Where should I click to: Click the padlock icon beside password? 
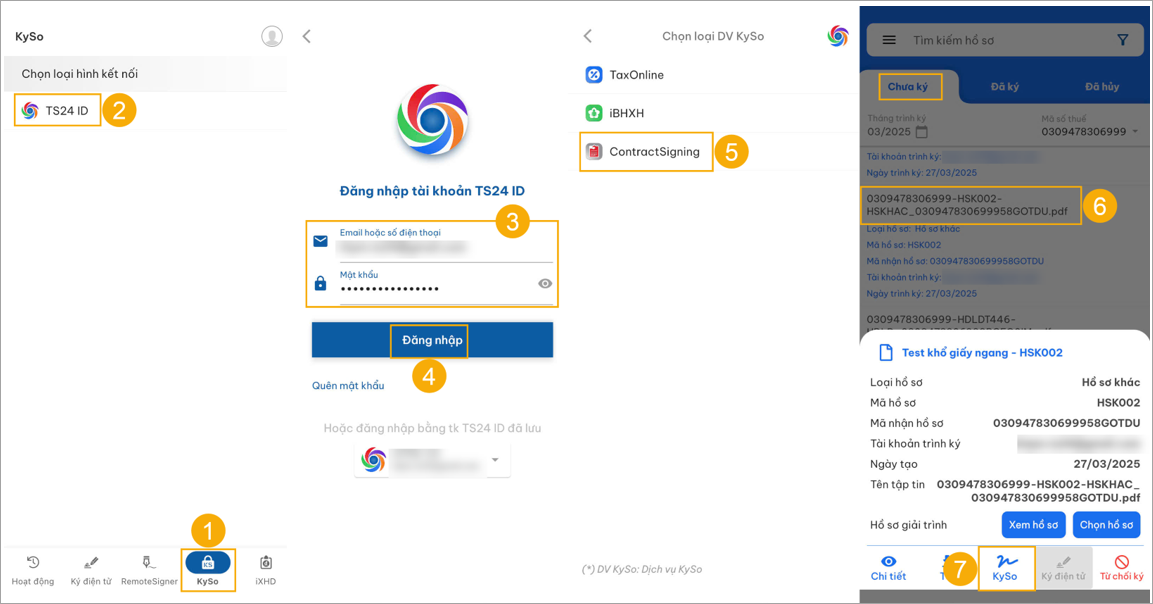coord(321,283)
